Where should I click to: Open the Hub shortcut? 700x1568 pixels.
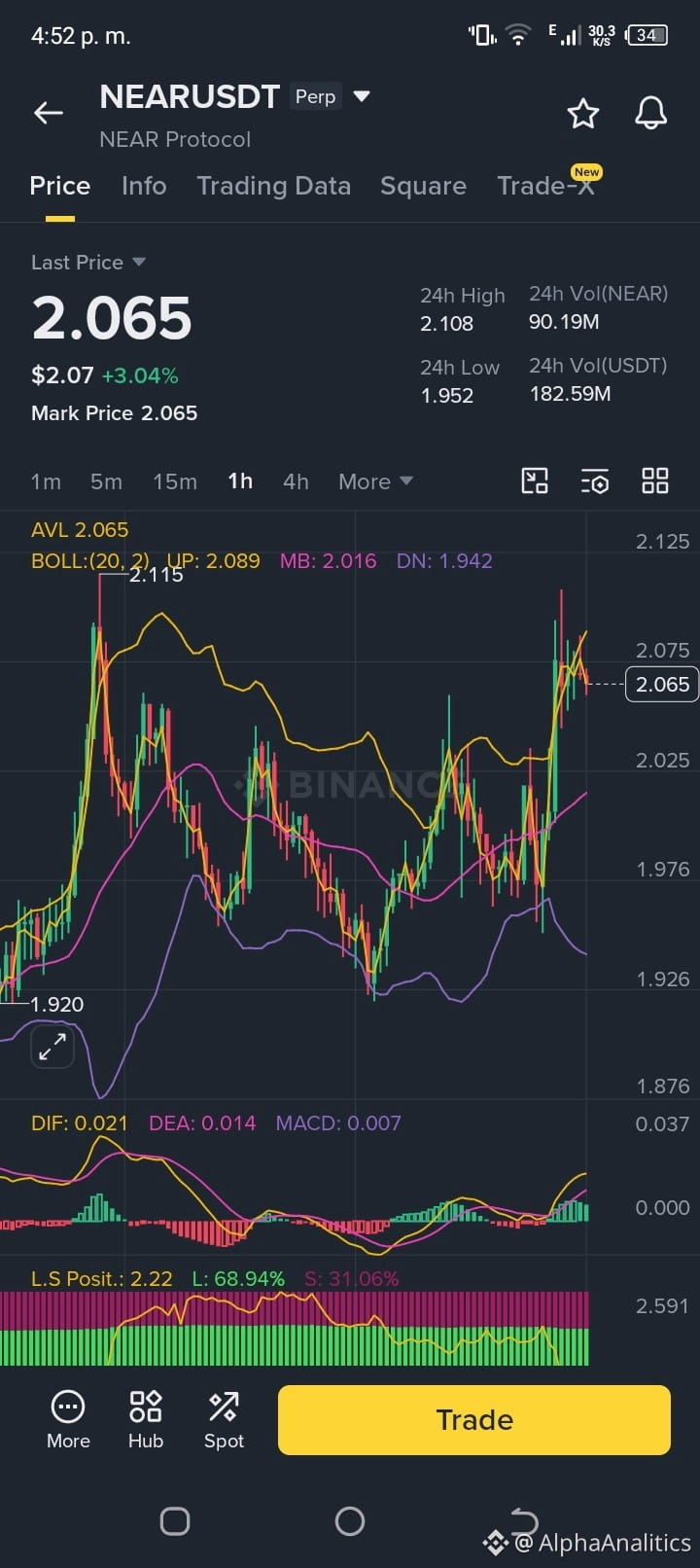(146, 1420)
